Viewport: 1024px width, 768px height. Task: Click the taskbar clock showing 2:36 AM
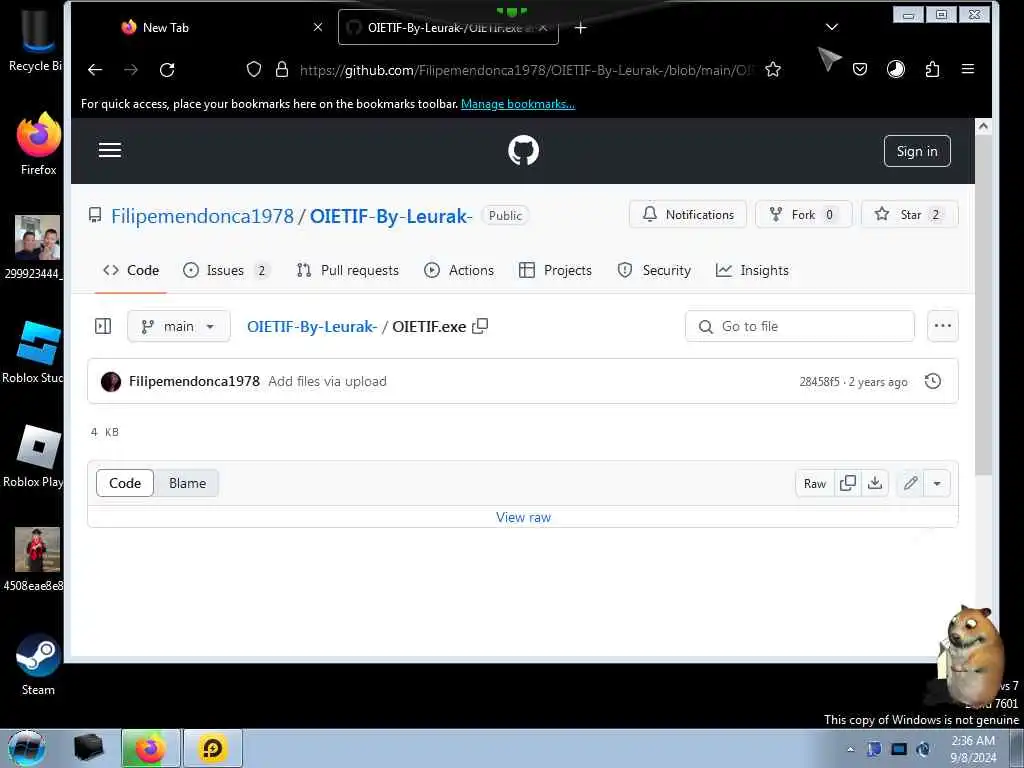pos(973,748)
